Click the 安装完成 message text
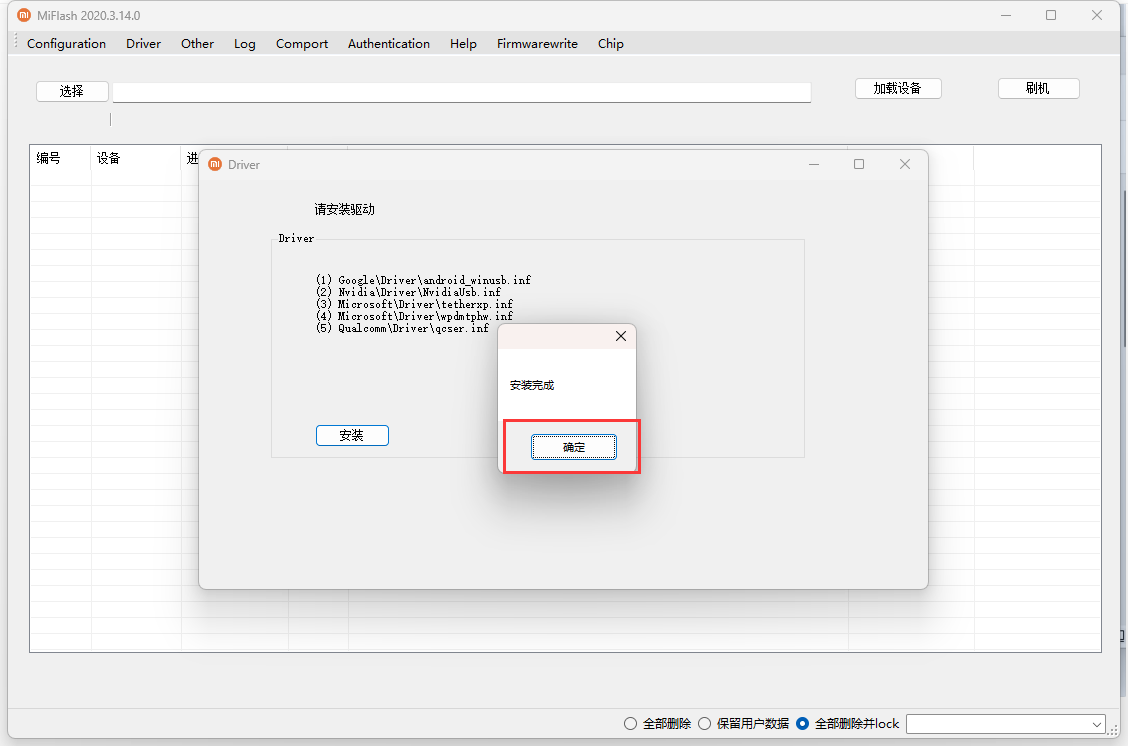Viewport: 1128px width, 746px height. (532, 386)
